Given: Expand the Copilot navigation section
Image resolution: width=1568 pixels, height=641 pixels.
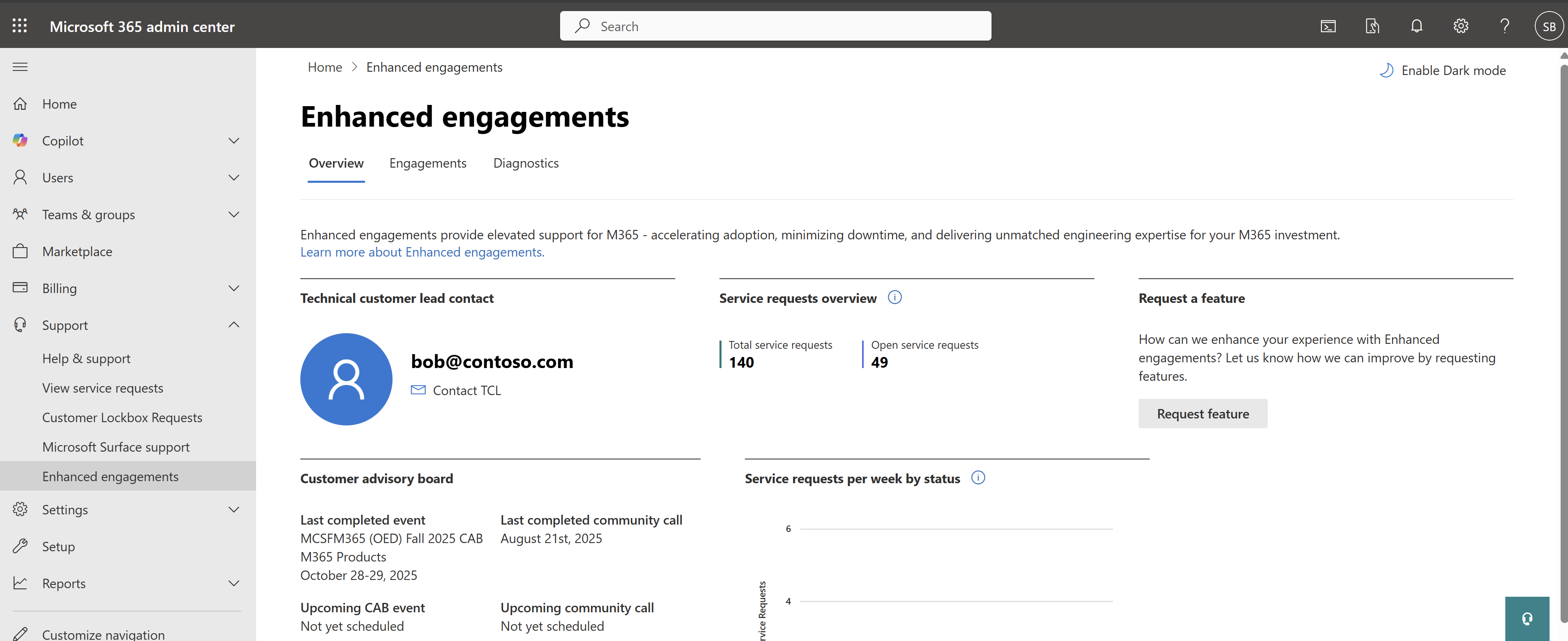Looking at the screenshot, I should click(x=234, y=141).
